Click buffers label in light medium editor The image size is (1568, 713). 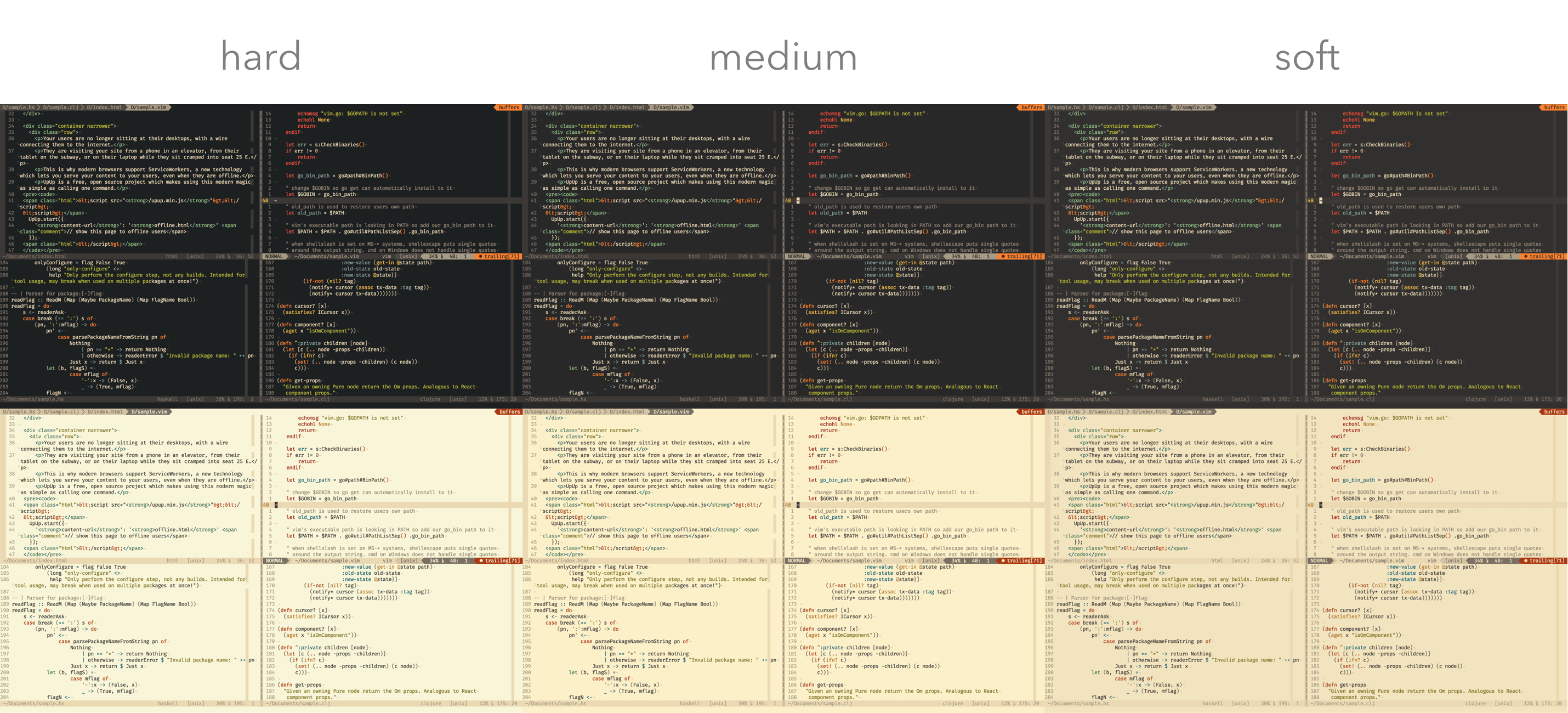pos(1032,411)
